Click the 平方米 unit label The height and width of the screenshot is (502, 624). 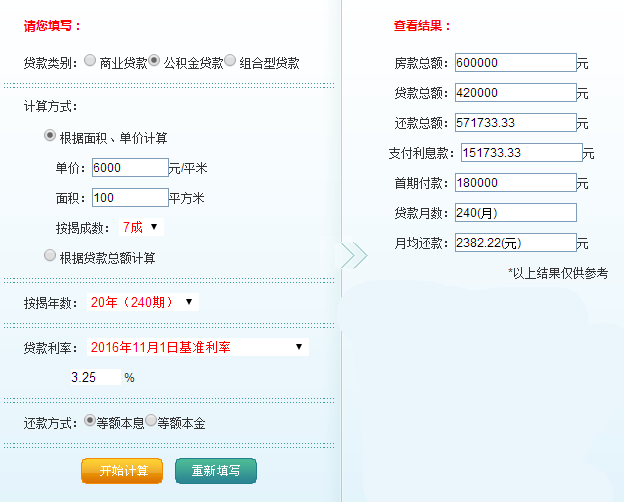pos(187,198)
